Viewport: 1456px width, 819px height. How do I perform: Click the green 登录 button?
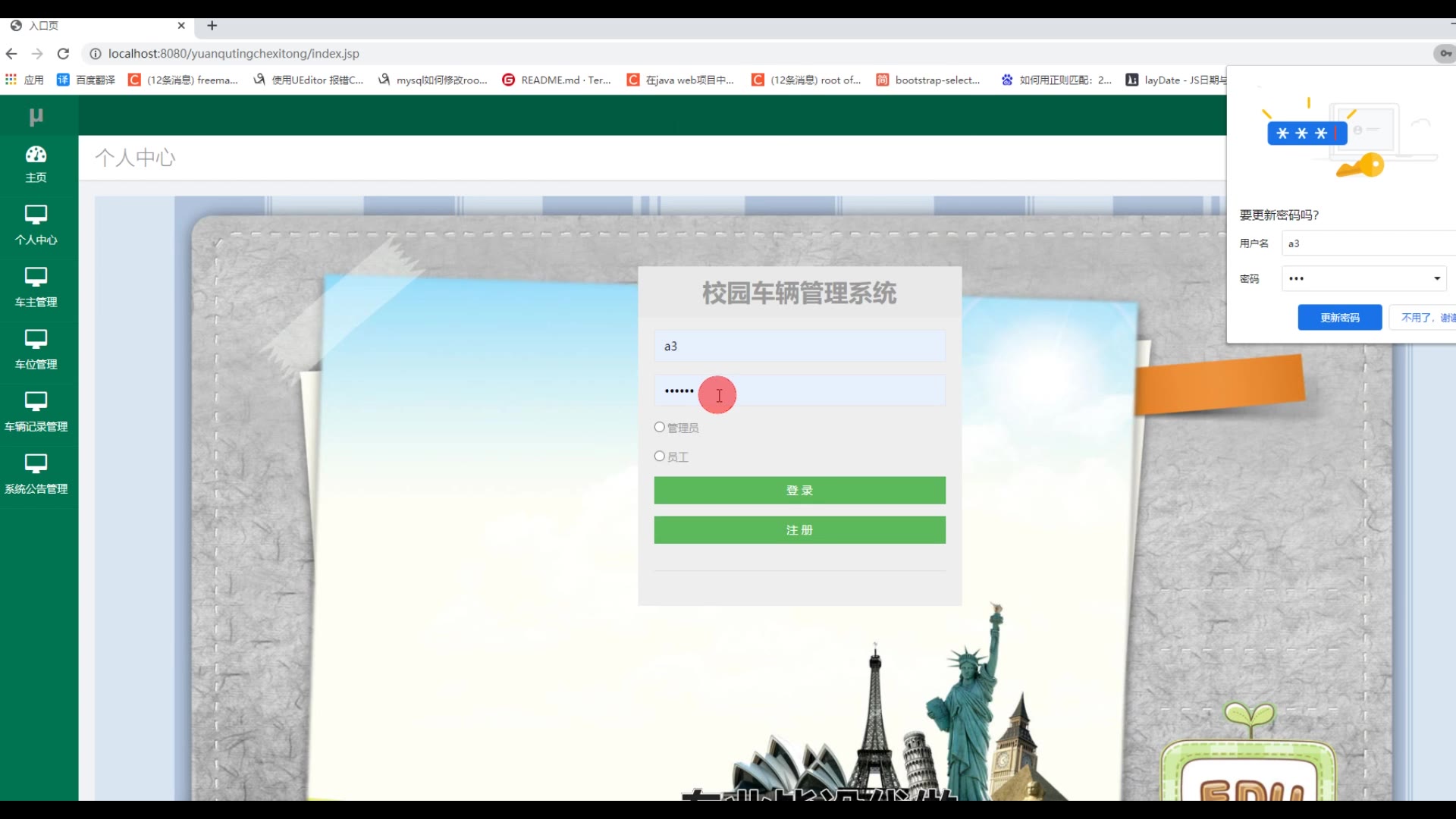(x=800, y=490)
